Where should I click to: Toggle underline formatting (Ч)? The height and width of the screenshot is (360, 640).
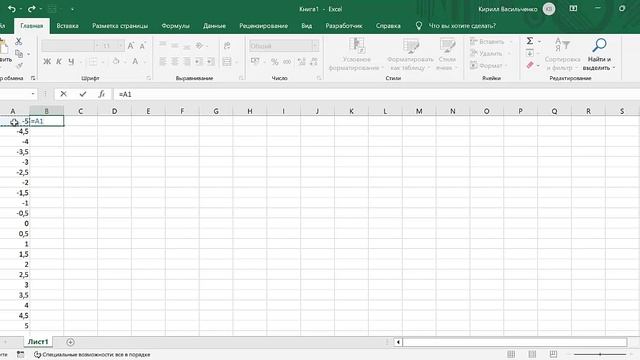pyautogui.click(x=71, y=62)
